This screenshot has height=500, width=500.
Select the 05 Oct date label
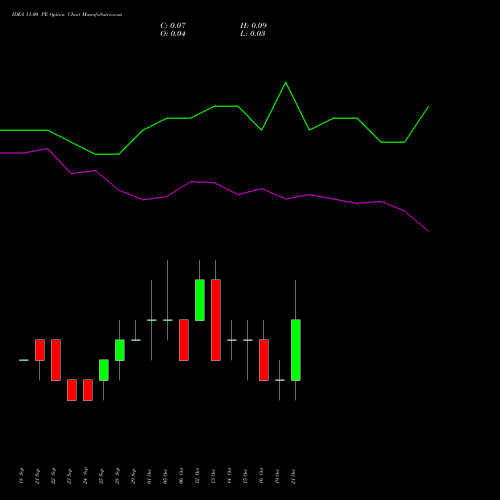pos(166,476)
